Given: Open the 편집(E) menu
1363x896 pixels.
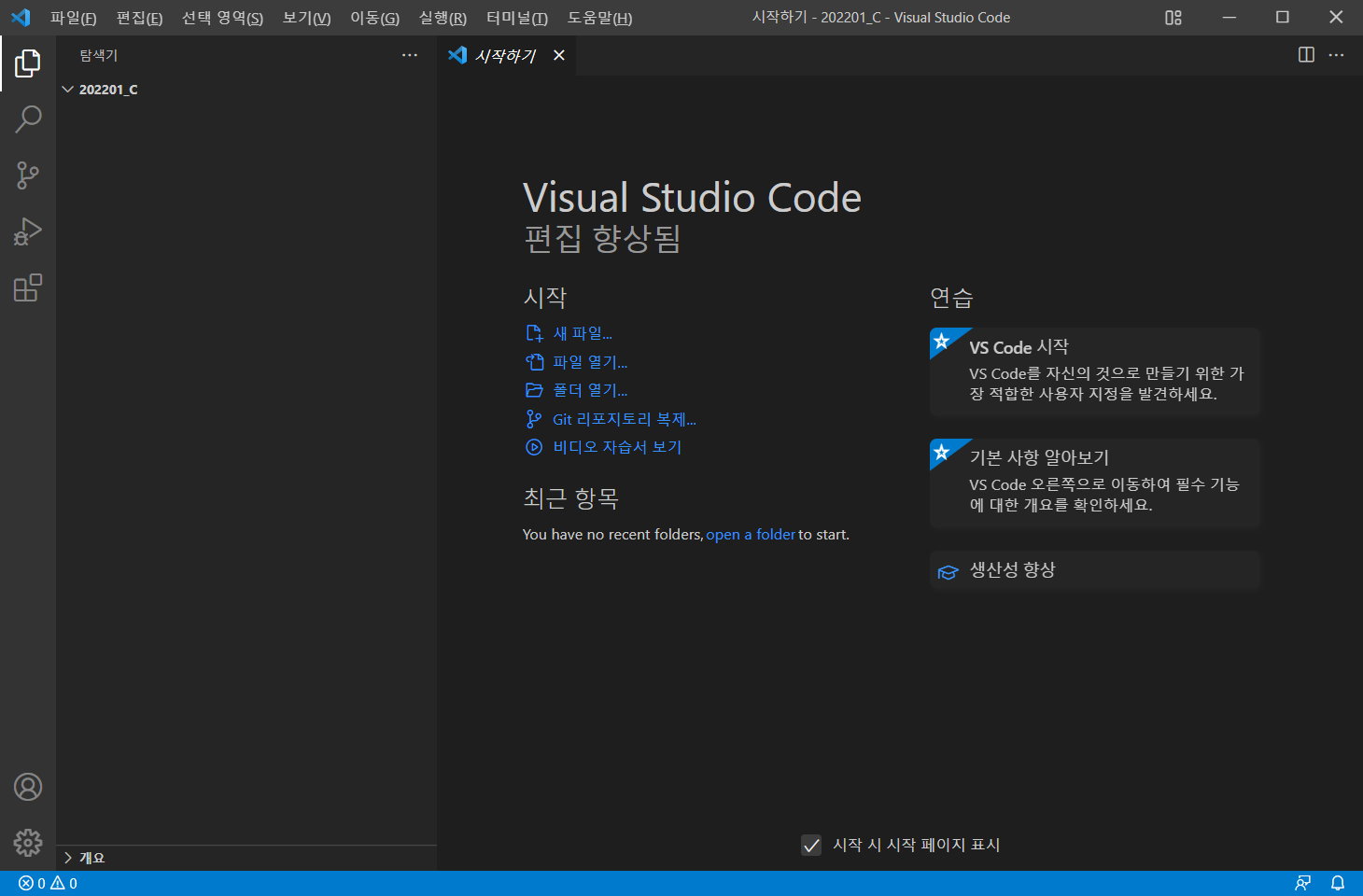Looking at the screenshot, I should (140, 18).
